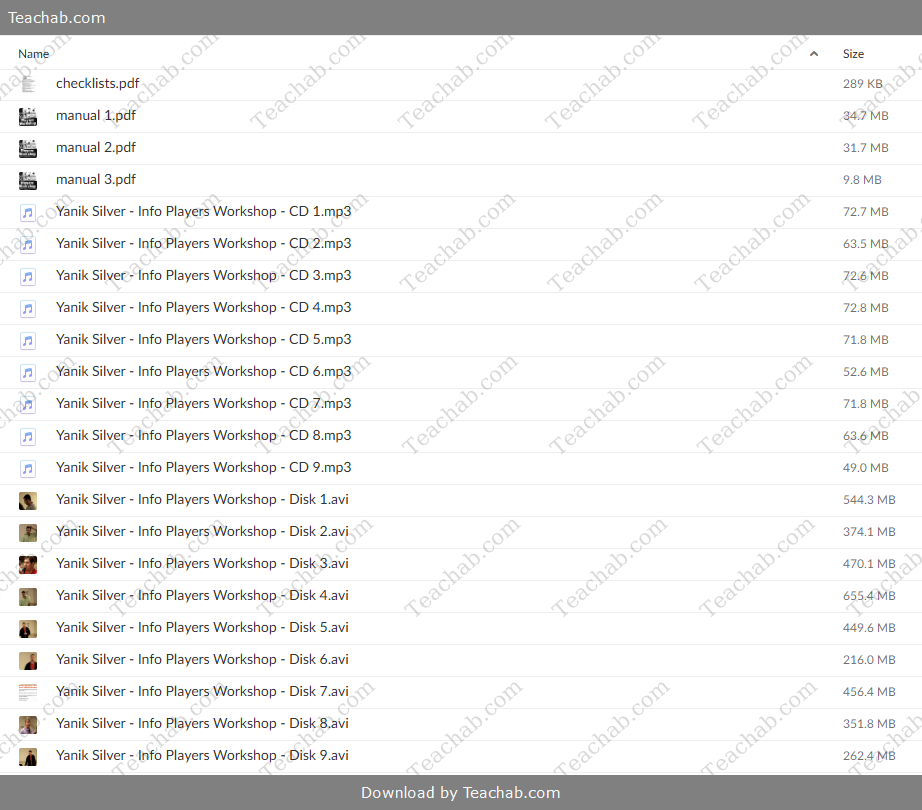Open the Info Players Workshop Disk 1.avi name
The height and width of the screenshot is (810, 922).
tap(202, 500)
